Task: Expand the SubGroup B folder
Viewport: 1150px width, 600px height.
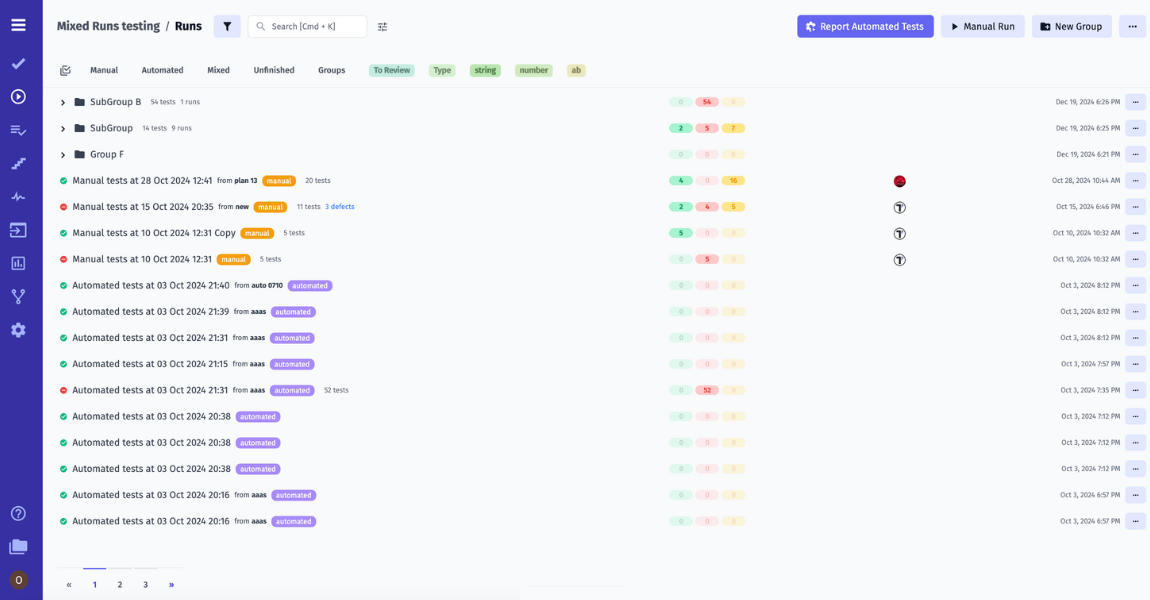Action: [63, 102]
